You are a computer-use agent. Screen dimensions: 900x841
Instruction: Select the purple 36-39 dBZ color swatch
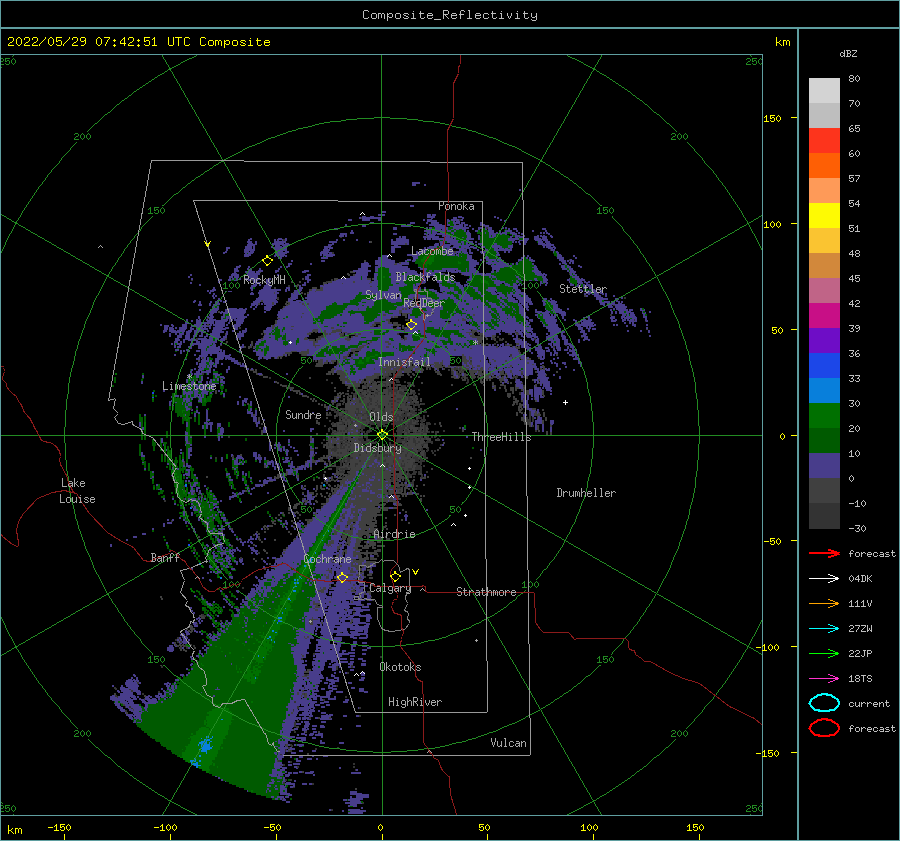coord(824,340)
